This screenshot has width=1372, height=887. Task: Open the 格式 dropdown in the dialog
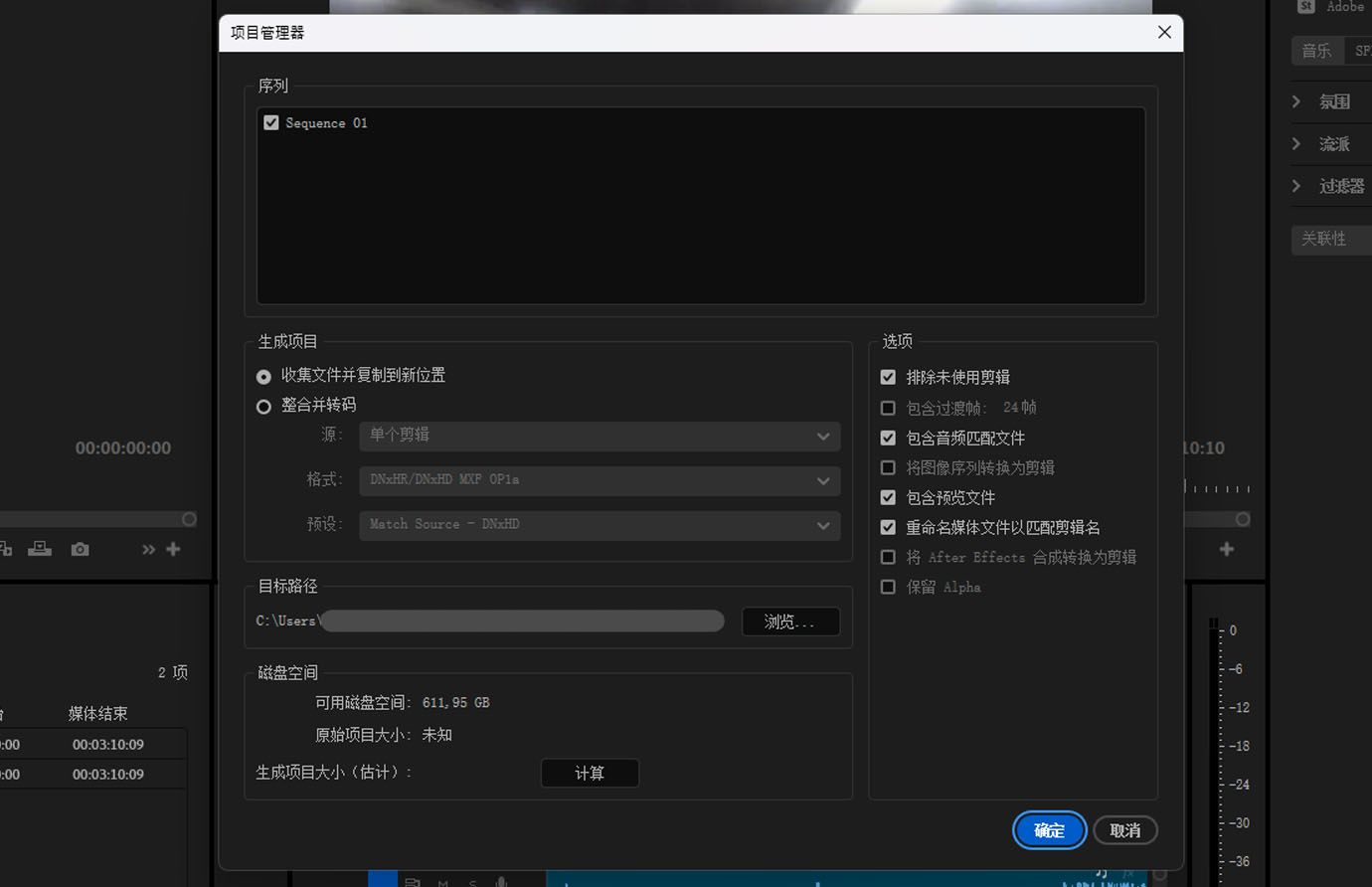[599, 480]
